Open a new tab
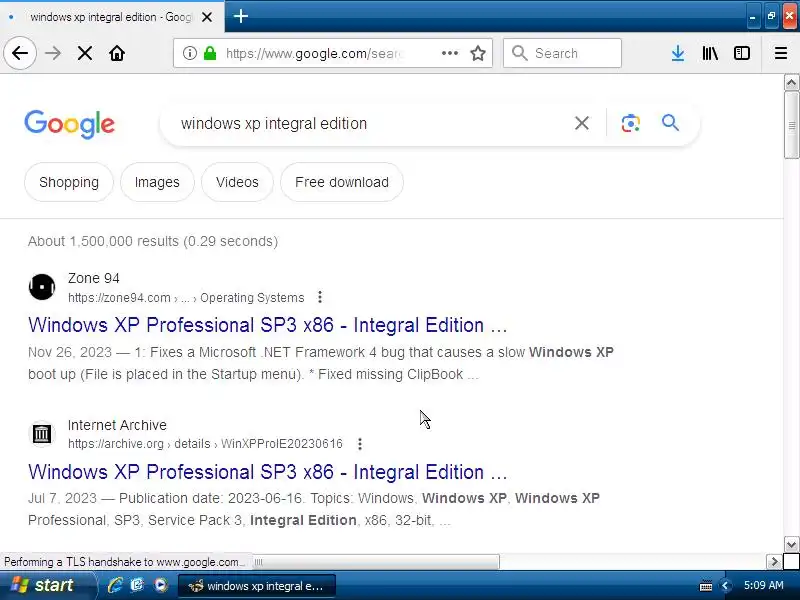The width and height of the screenshot is (800, 600). tap(241, 16)
